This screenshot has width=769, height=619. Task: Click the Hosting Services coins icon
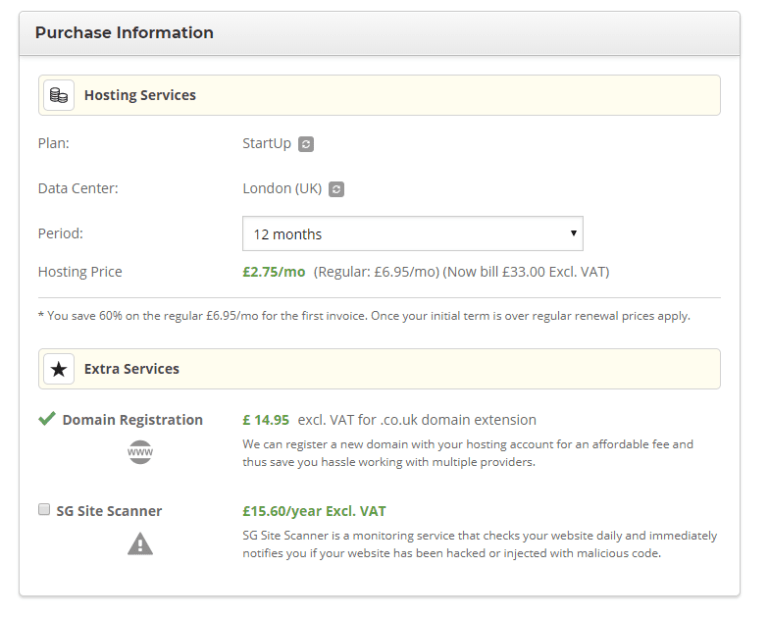[x=59, y=96]
